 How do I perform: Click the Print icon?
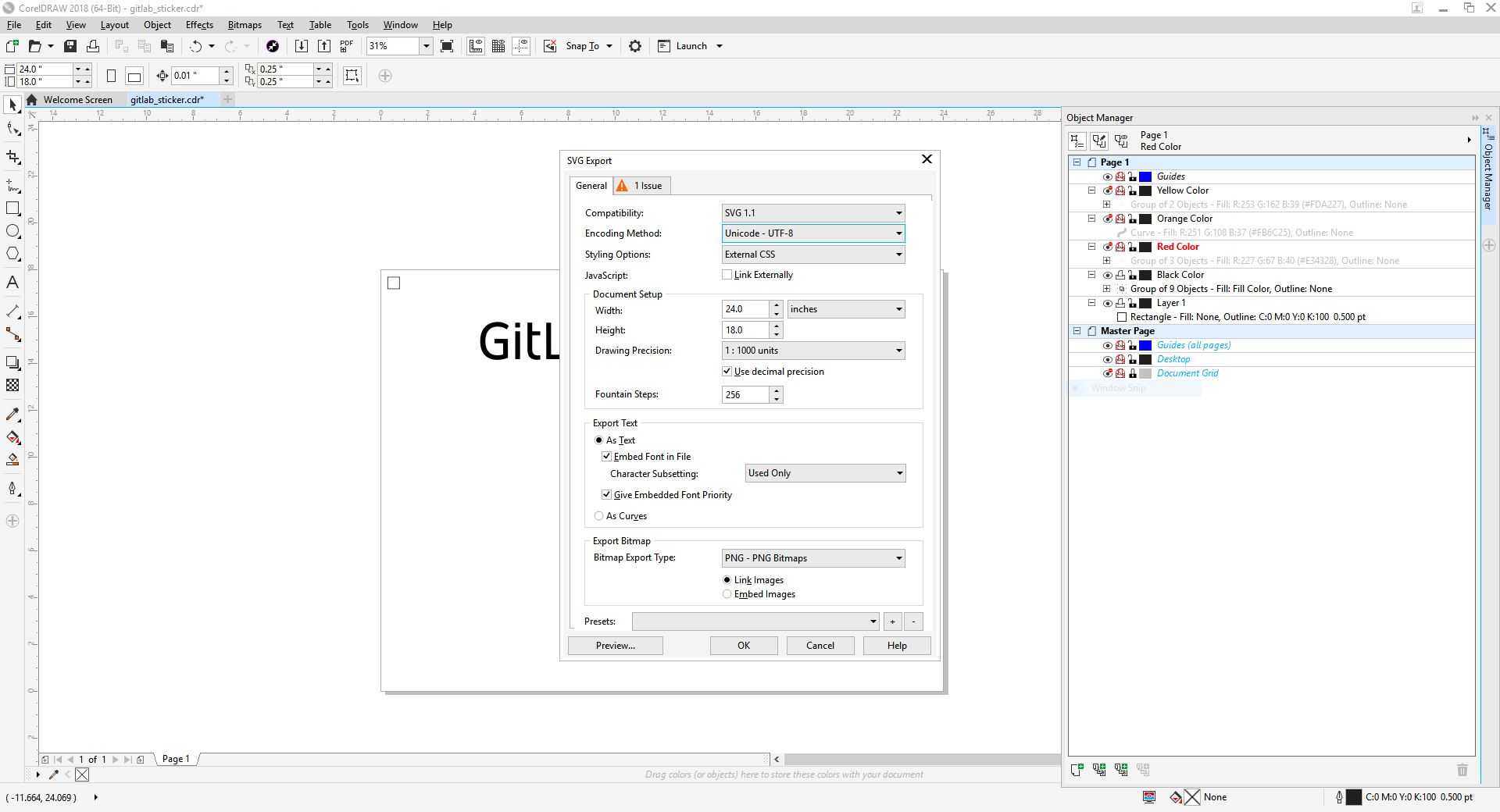click(x=93, y=46)
